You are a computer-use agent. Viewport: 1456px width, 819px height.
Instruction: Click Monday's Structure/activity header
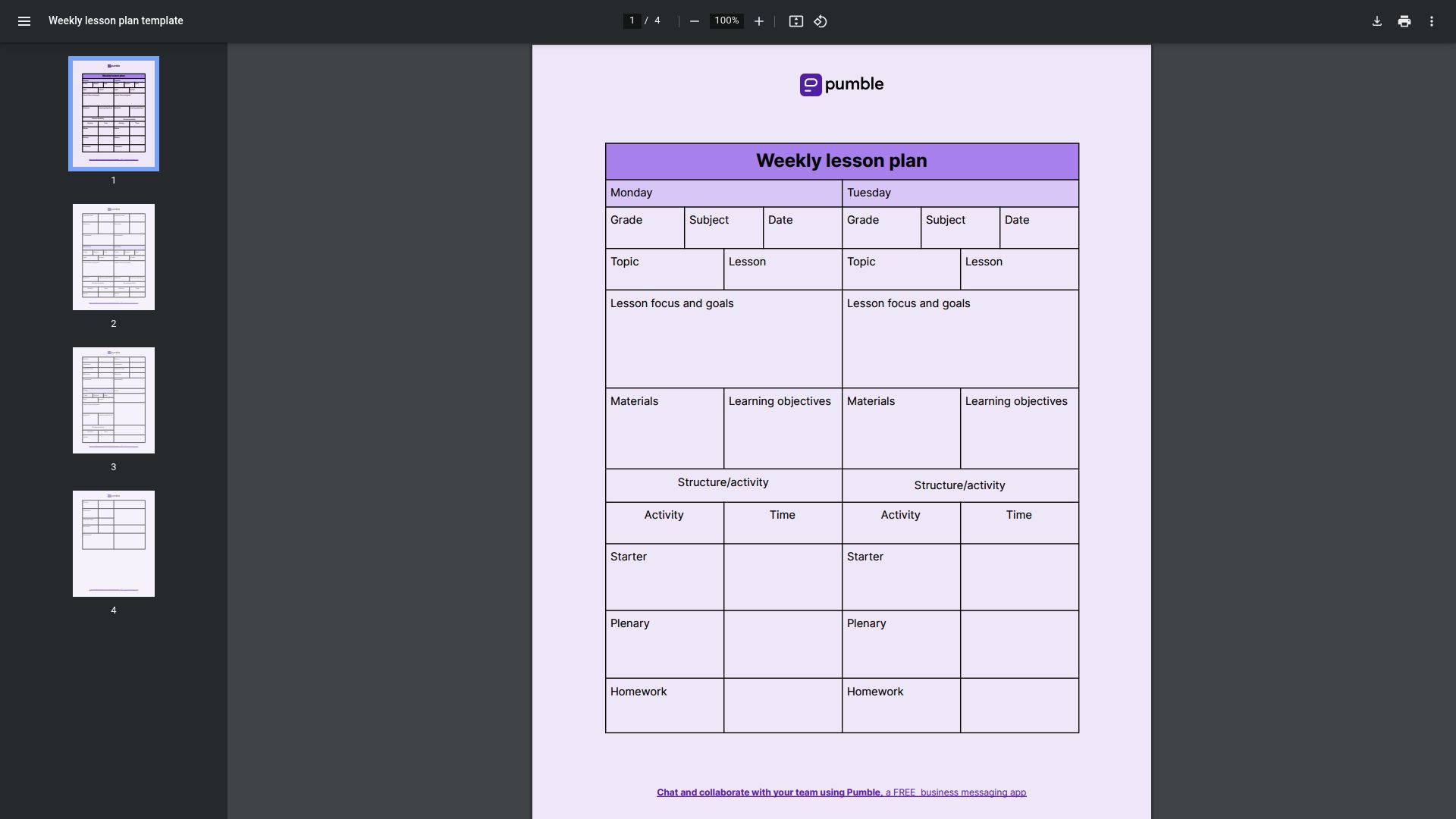point(723,485)
